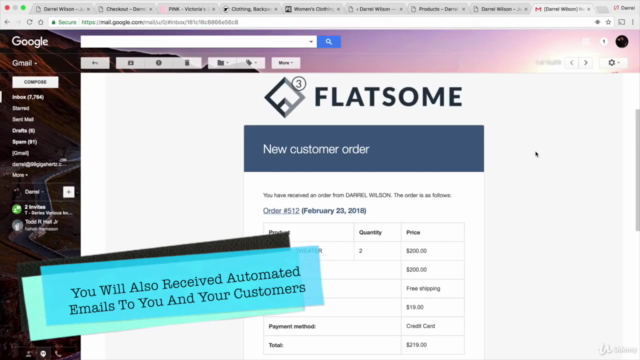Switch to the first Darrel Wilson tab
The width and height of the screenshot is (640, 360).
(62, 9)
